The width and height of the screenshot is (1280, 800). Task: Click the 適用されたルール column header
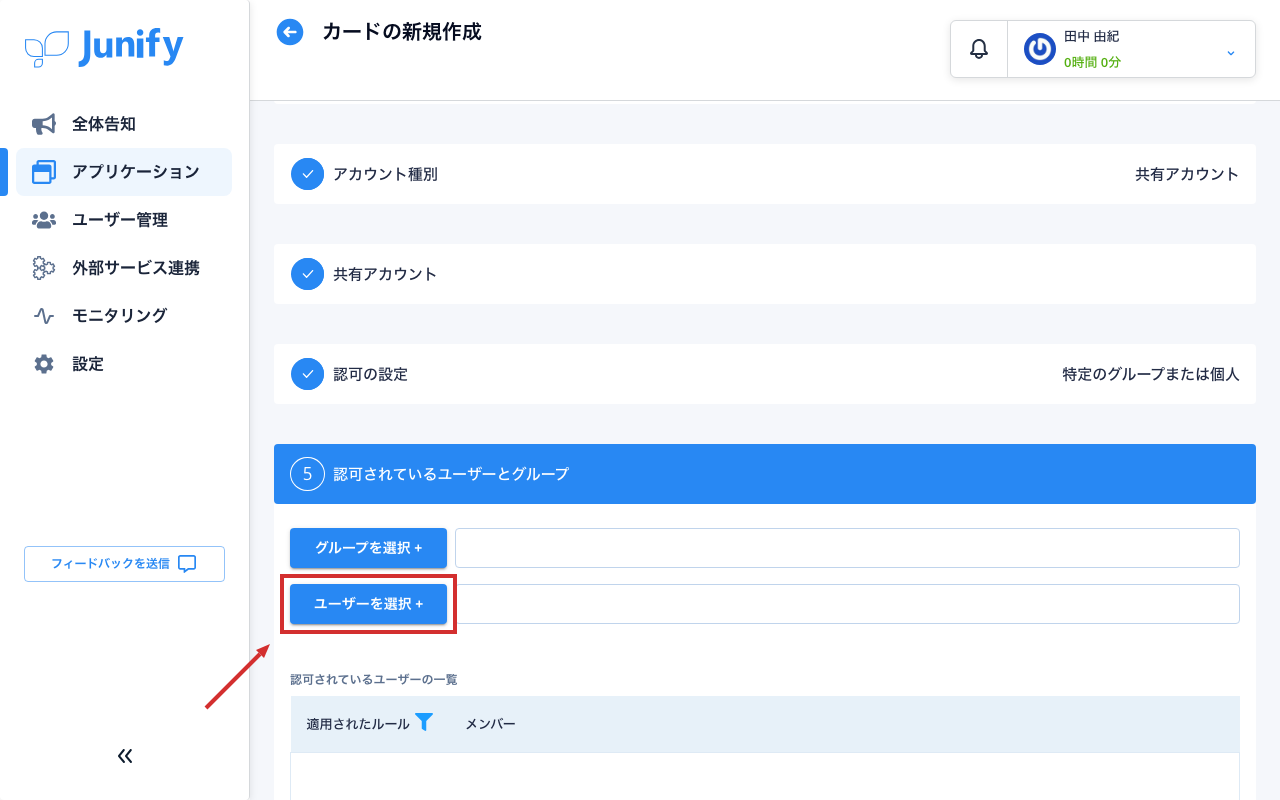[x=358, y=724]
